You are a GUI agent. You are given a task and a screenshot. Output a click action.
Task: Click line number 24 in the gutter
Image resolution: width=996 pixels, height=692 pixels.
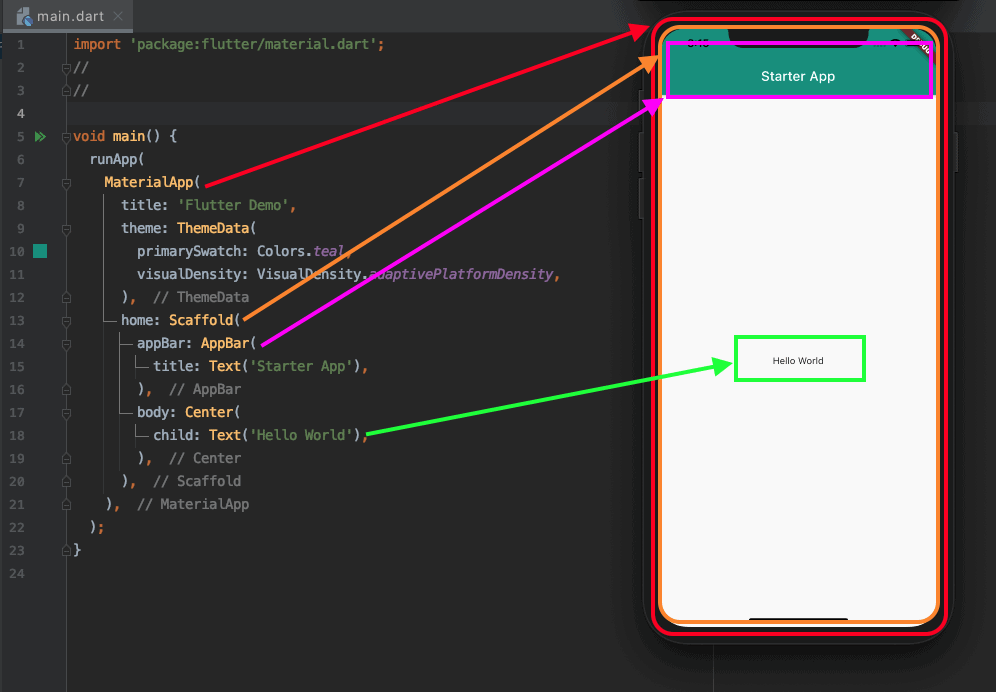[x=17, y=573]
